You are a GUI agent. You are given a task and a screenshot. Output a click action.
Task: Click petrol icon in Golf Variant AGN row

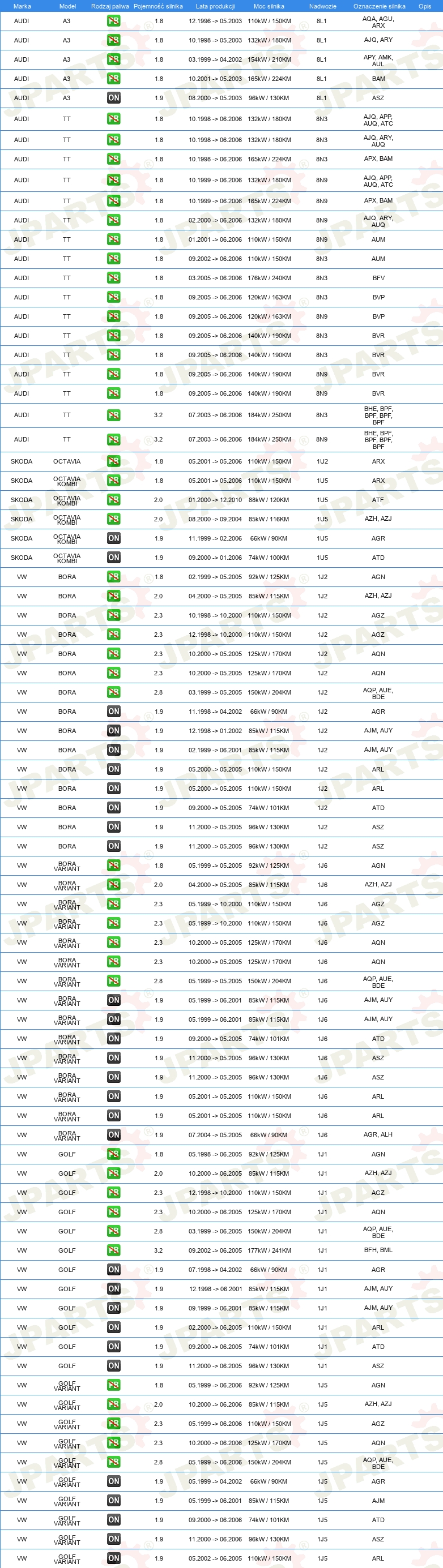[113, 1385]
